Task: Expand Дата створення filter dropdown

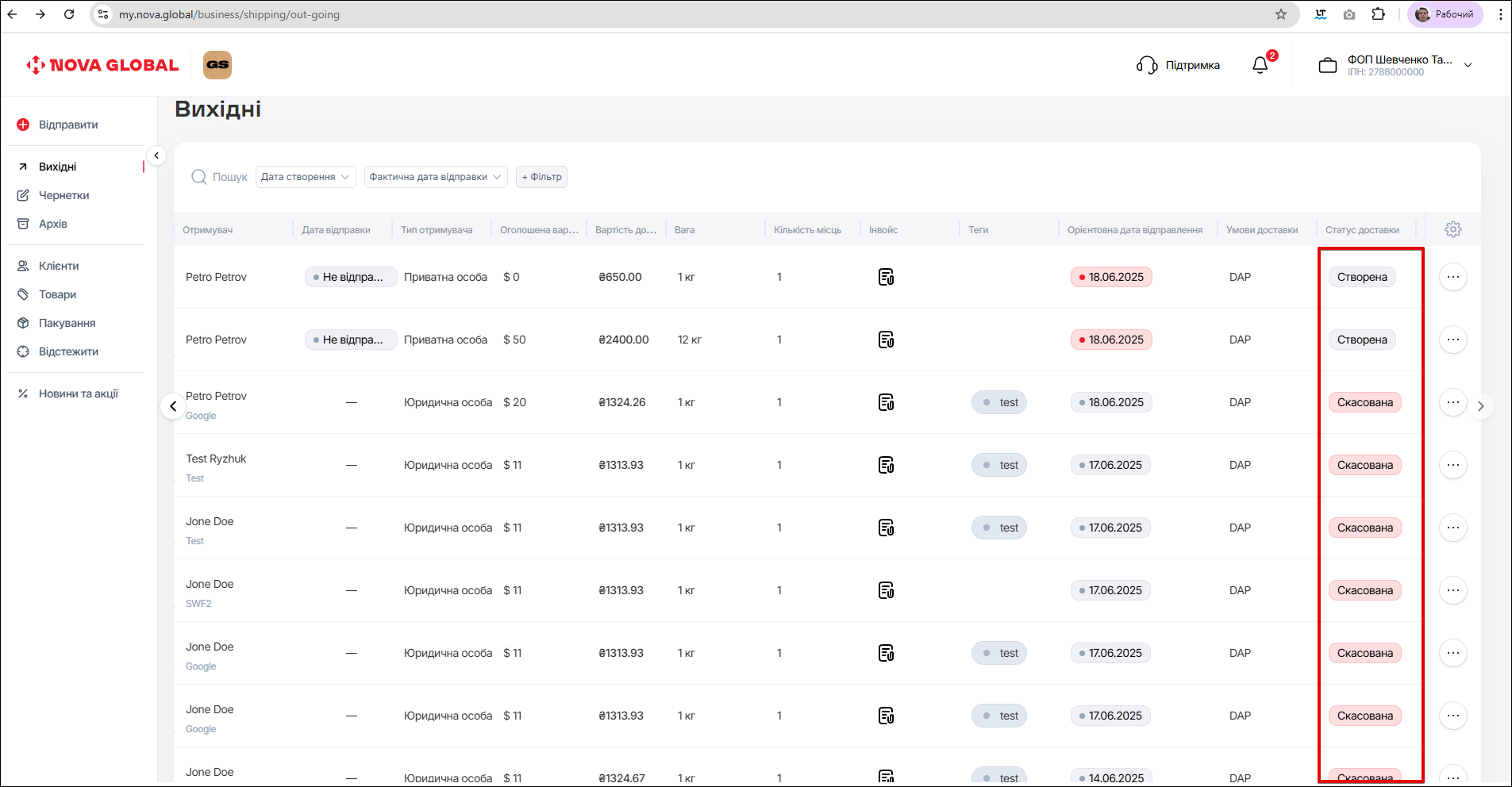Action: (306, 177)
